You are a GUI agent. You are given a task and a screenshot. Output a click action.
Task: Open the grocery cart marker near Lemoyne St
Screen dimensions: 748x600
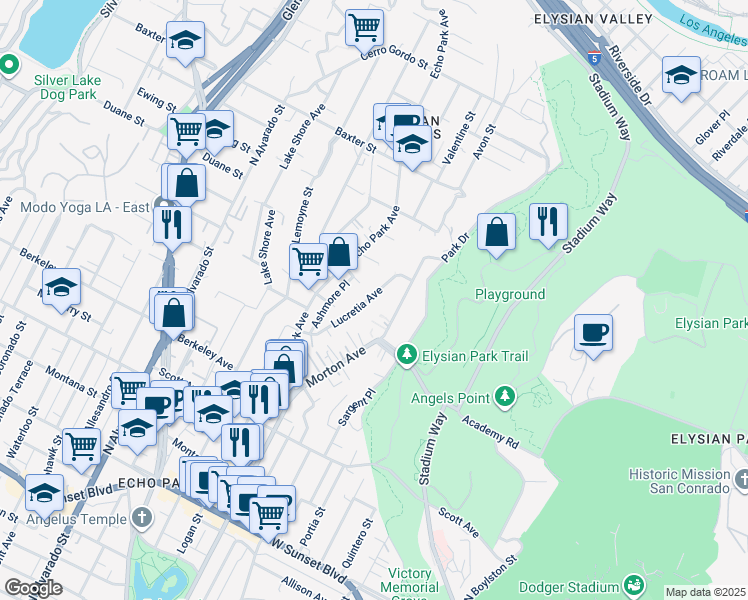click(x=308, y=262)
